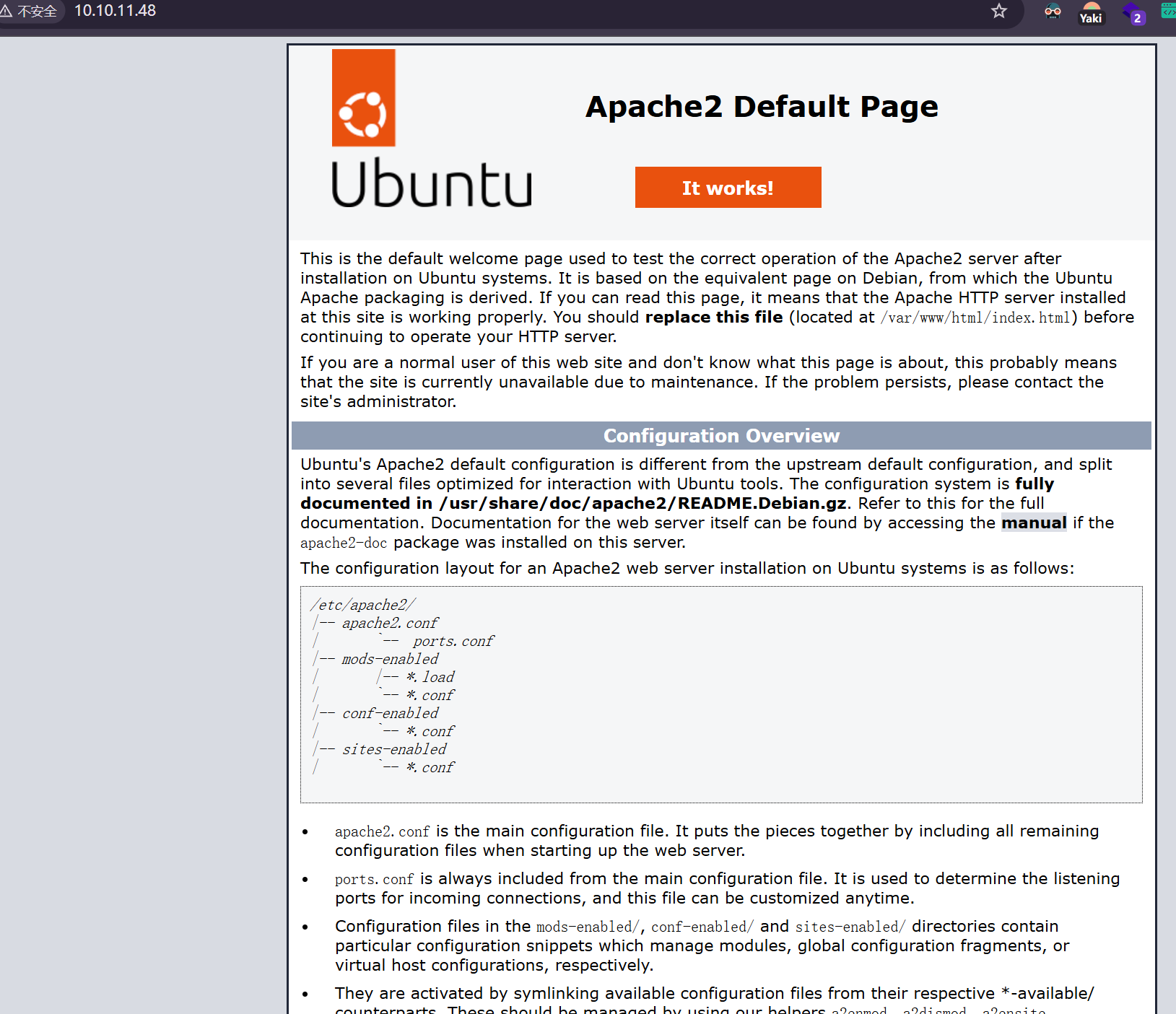Click apache2.conf in the directory tree

point(390,623)
